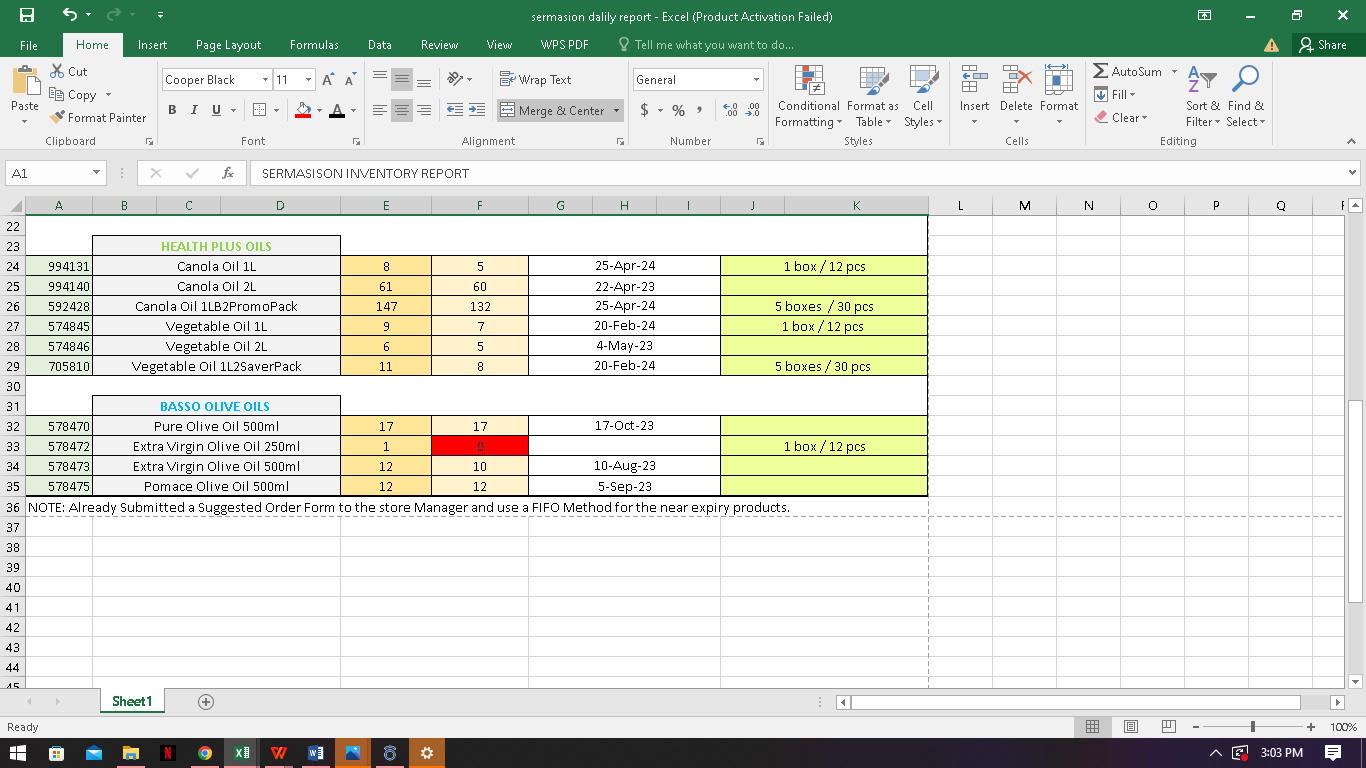
Task: Open Conditional Formatting options
Action: 809,97
